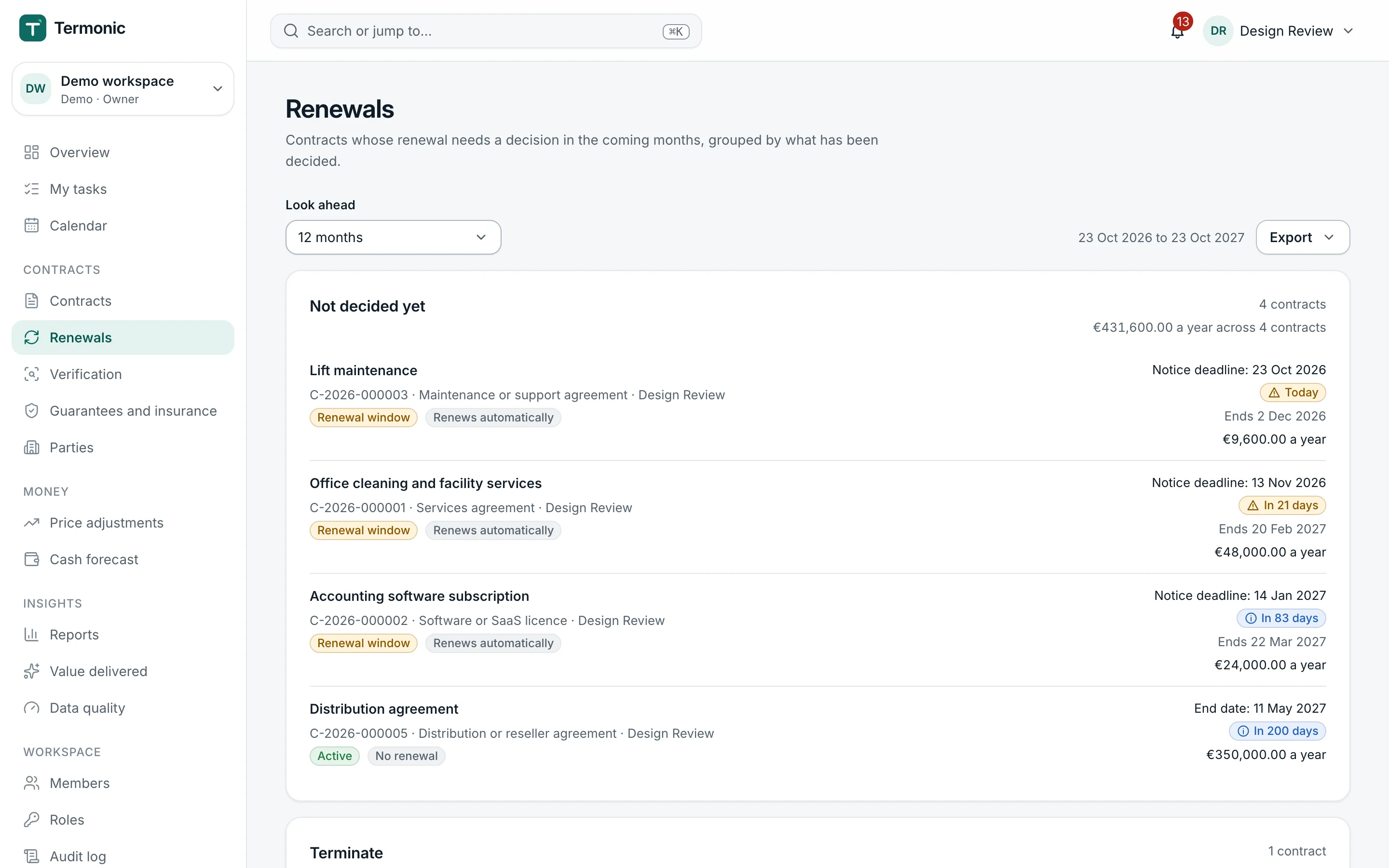Click the Value delivered sparkle icon
The width and height of the screenshot is (1389, 868).
[x=31, y=672]
